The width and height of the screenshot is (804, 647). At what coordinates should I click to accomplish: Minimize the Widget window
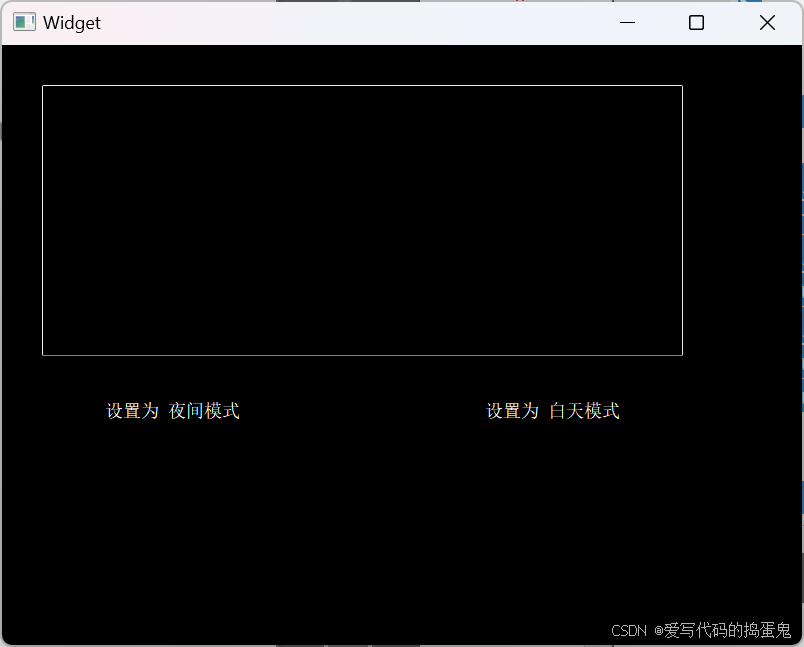point(627,23)
